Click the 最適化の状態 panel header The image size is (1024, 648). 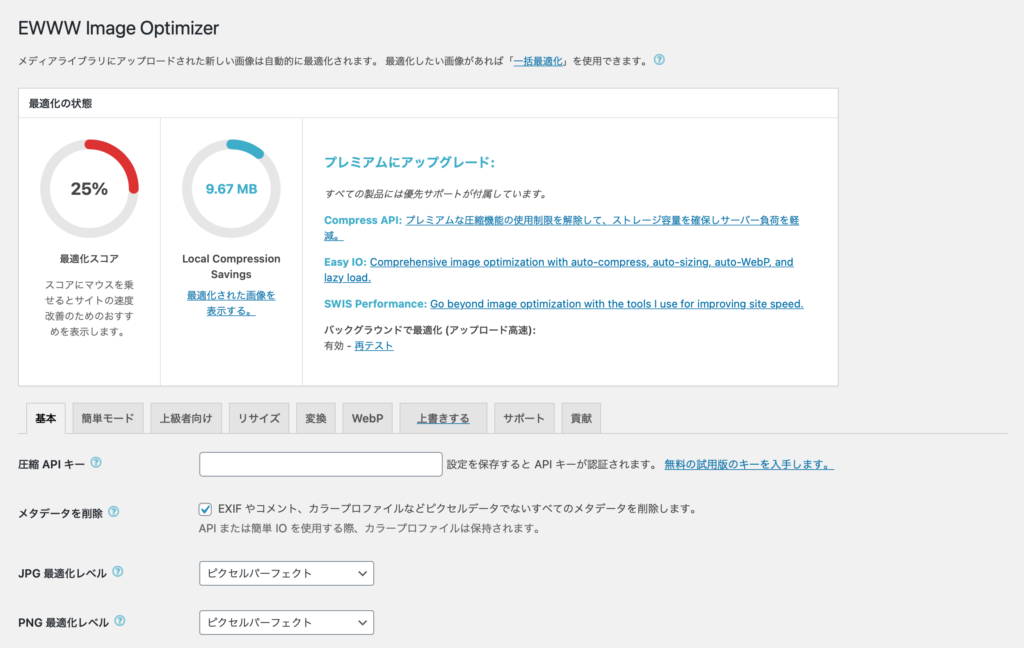point(428,103)
